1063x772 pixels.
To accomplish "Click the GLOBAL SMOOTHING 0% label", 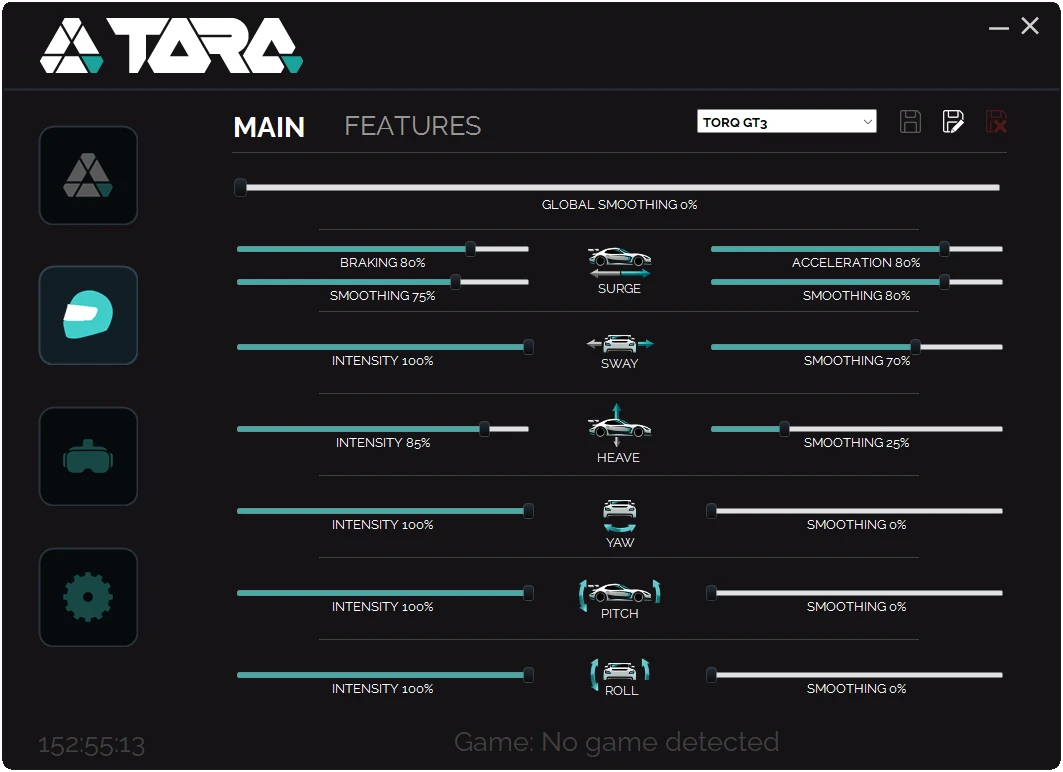I will pyautogui.click(x=619, y=205).
